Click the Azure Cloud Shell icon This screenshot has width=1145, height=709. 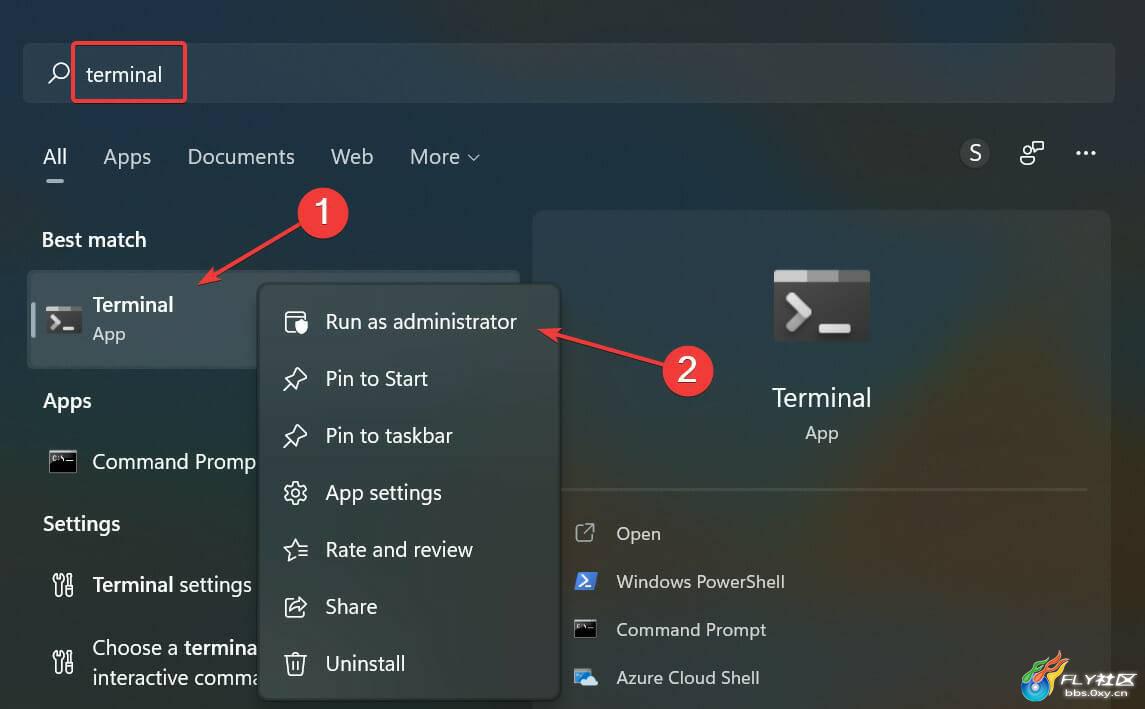pos(586,678)
